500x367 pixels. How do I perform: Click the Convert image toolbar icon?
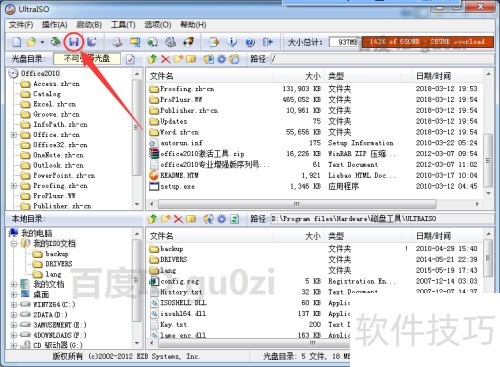pyautogui.click(x=152, y=42)
